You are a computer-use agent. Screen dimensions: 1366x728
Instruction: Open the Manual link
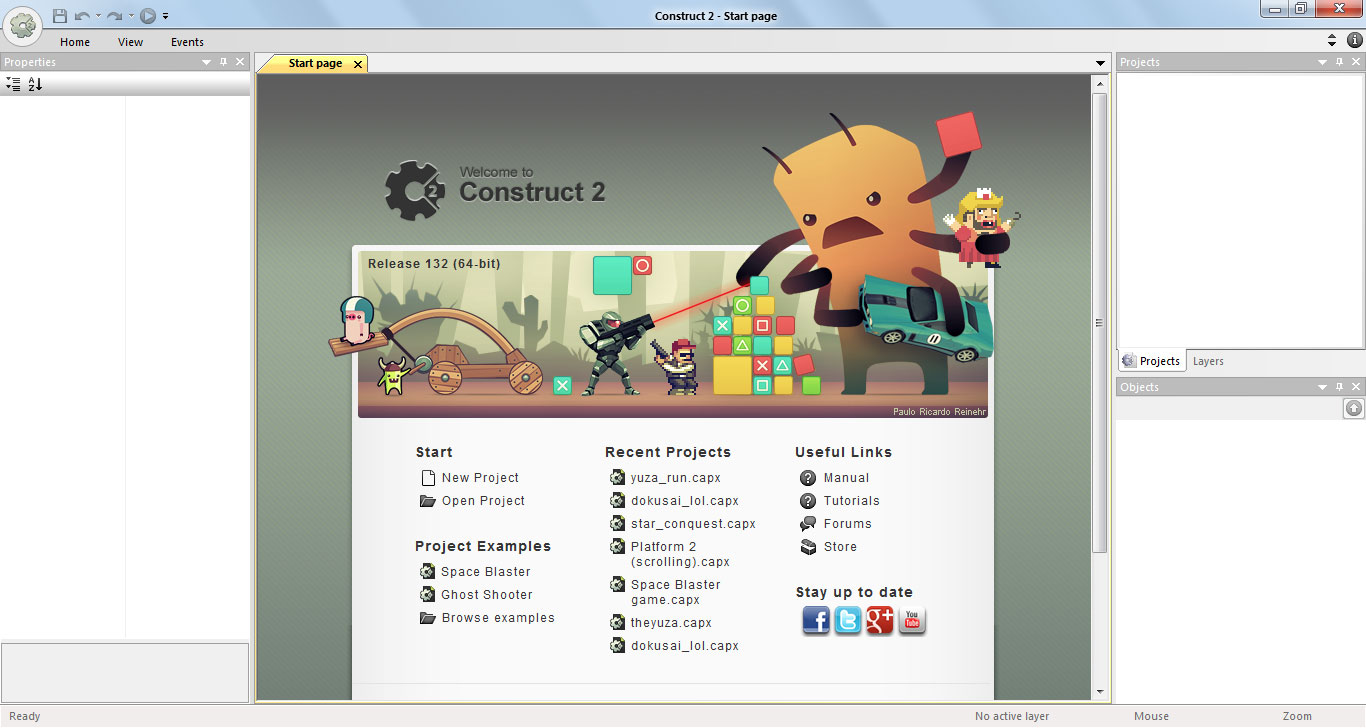846,478
